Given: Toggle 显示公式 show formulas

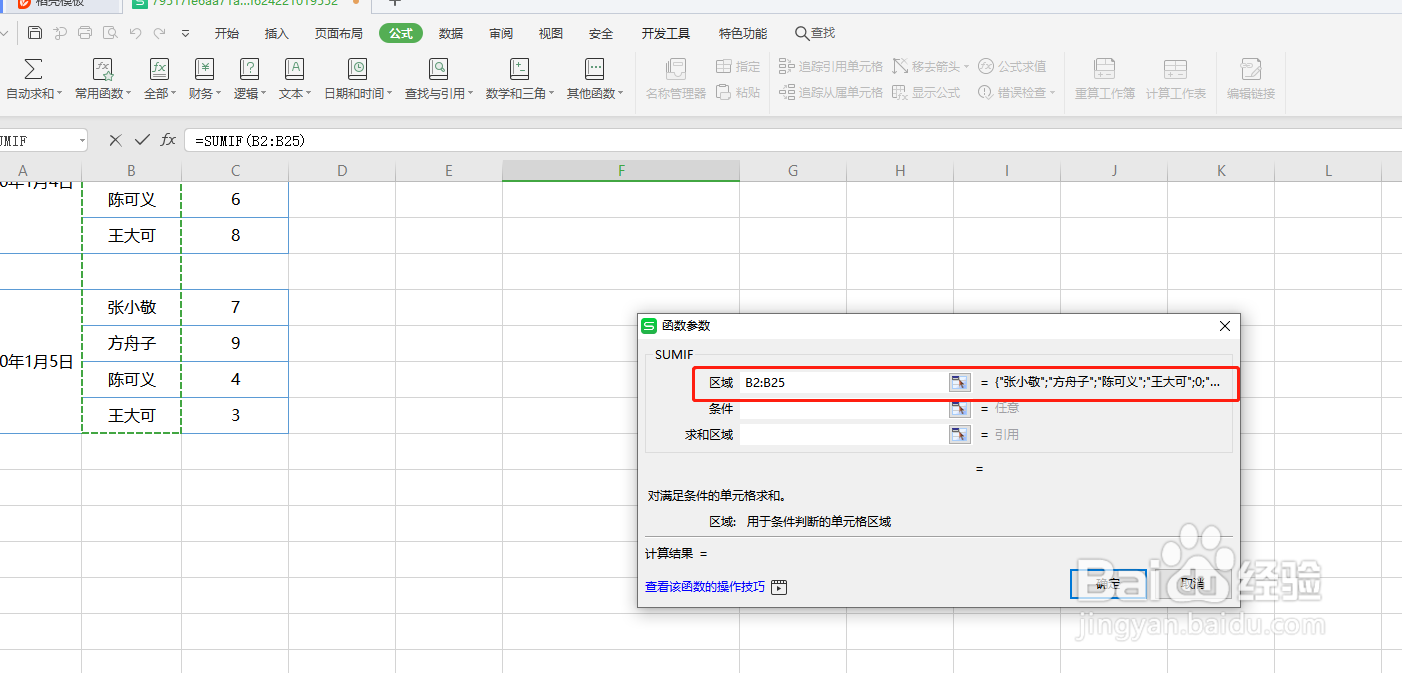Looking at the screenshot, I should coord(926,92).
